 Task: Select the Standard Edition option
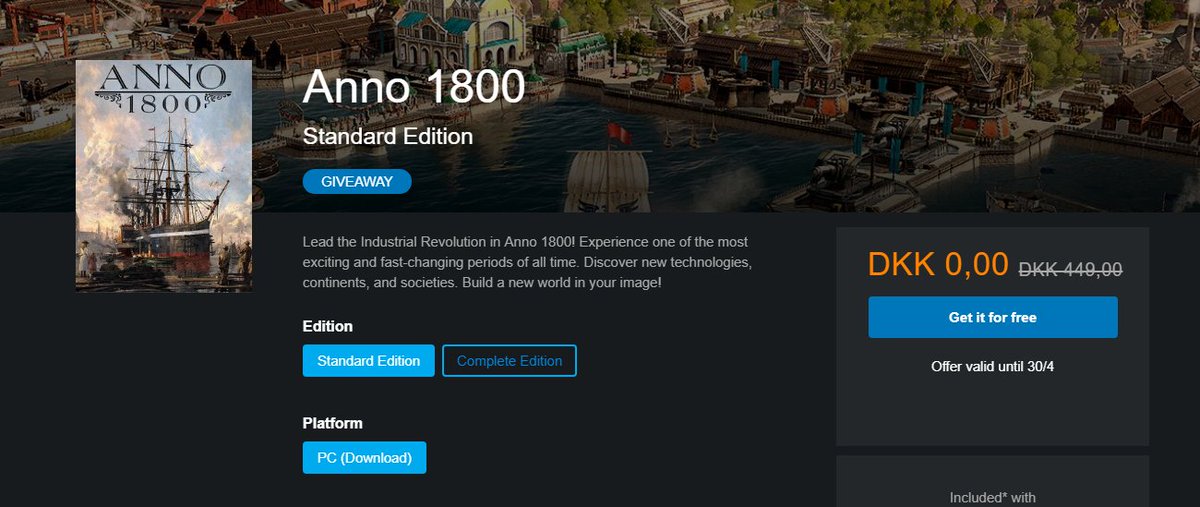click(368, 361)
